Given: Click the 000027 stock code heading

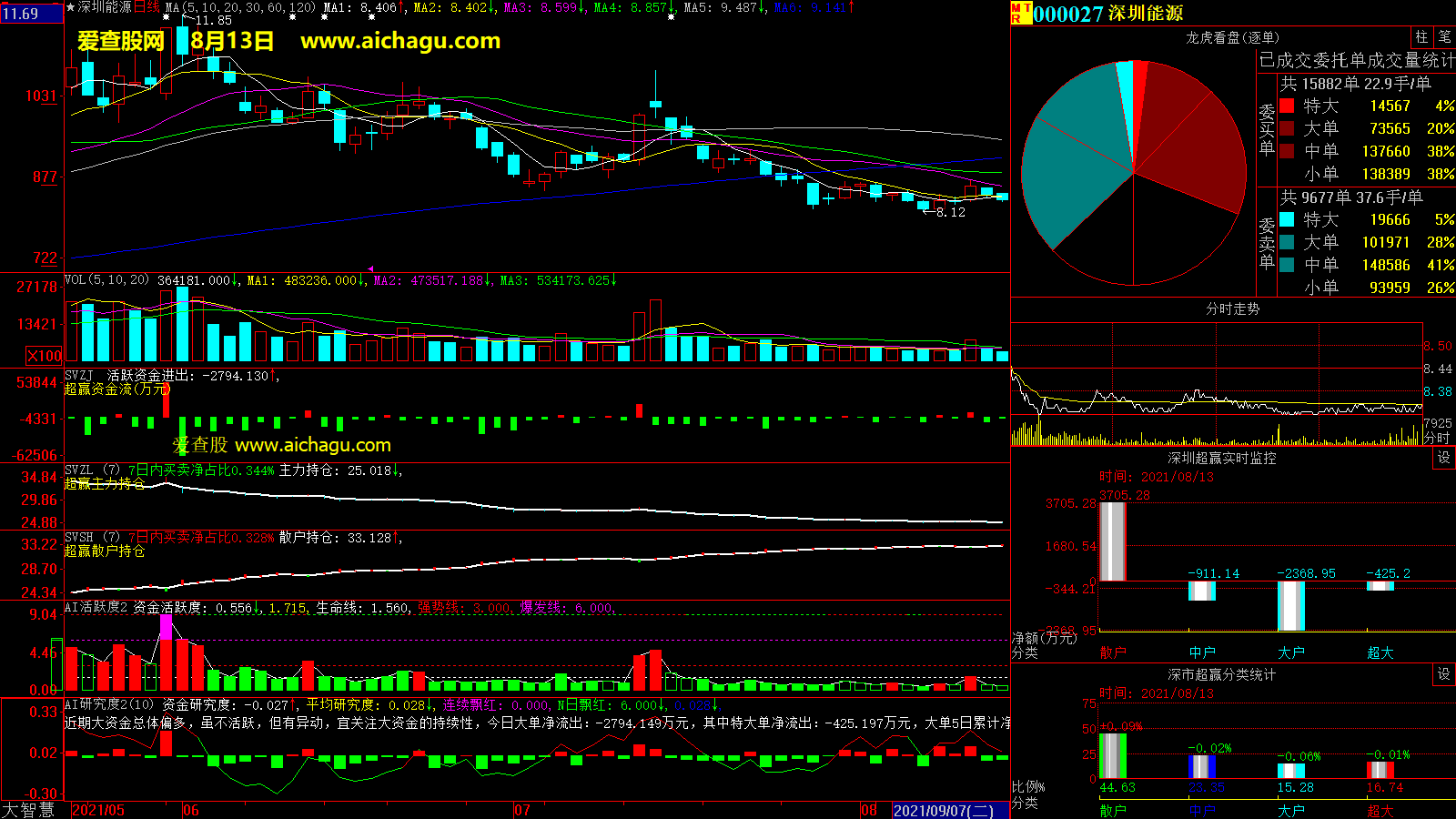Looking at the screenshot, I should coord(1067,14).
